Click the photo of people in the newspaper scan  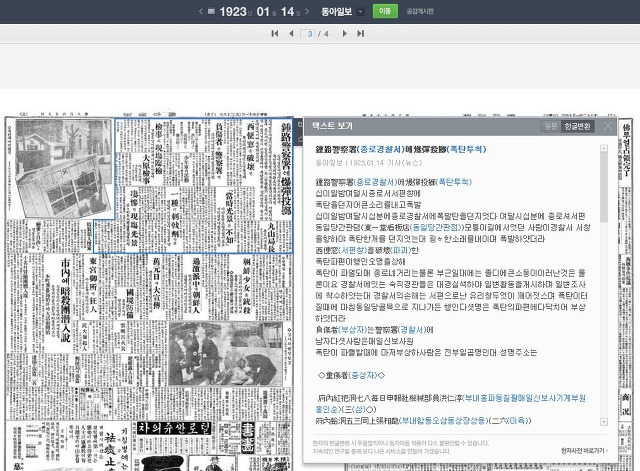[226, 353]
